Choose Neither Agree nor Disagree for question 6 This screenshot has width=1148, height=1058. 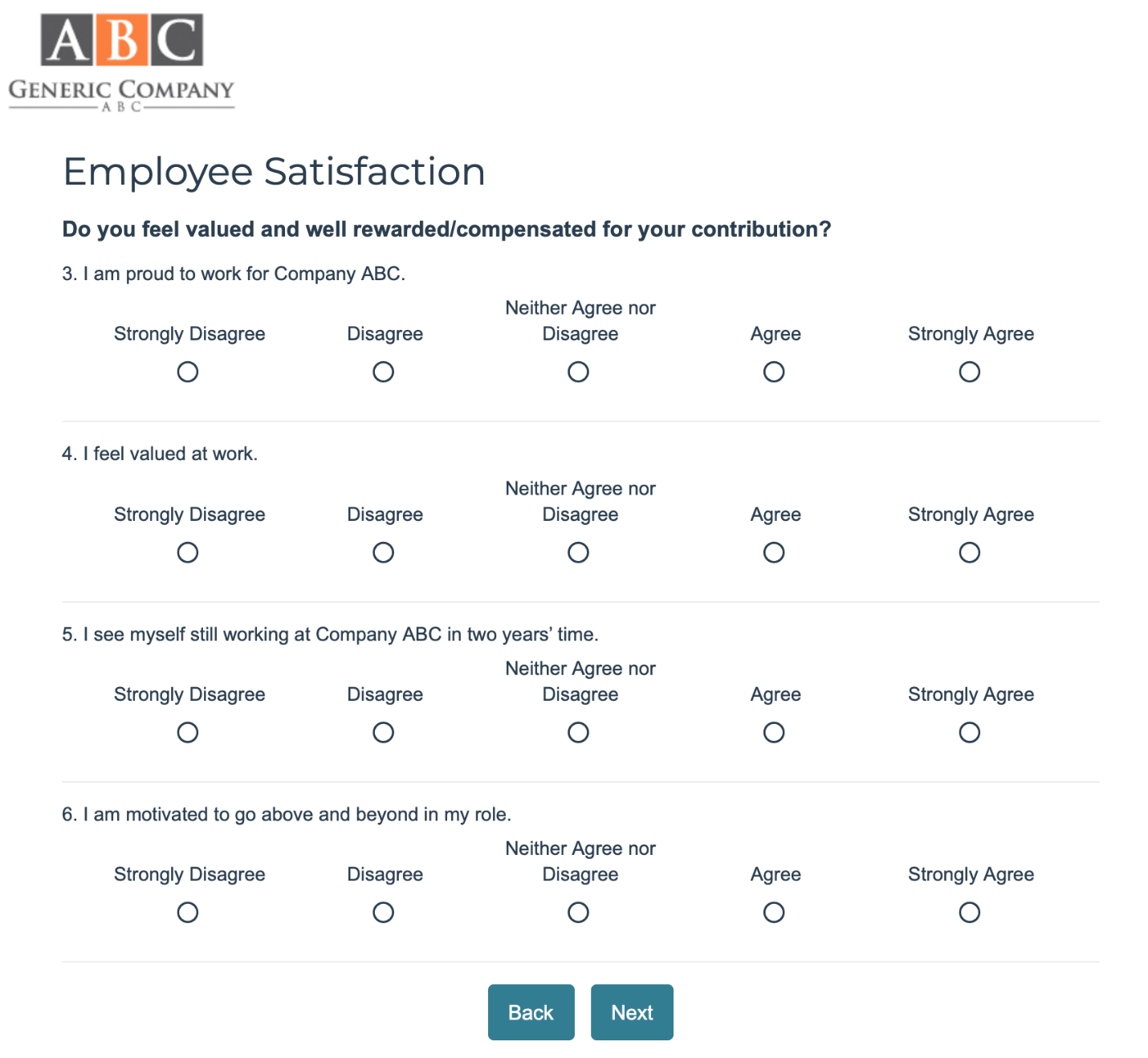pyautogui.click(x=578, y=912)
